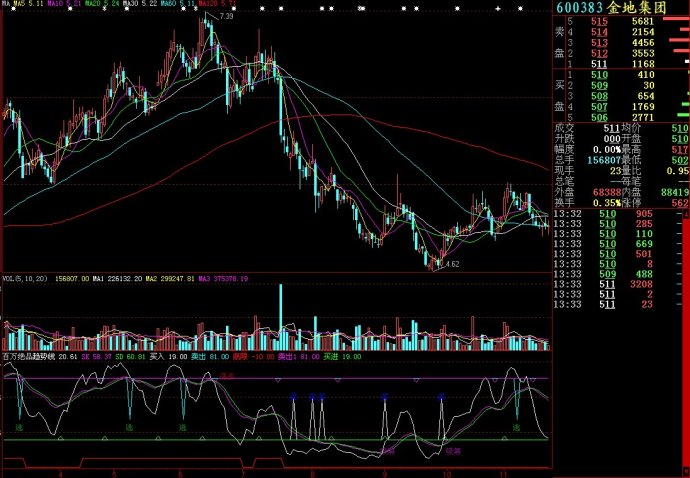Click the 7.39 high price label
This screenshot has width=690, height=478.
coord(226,16)
